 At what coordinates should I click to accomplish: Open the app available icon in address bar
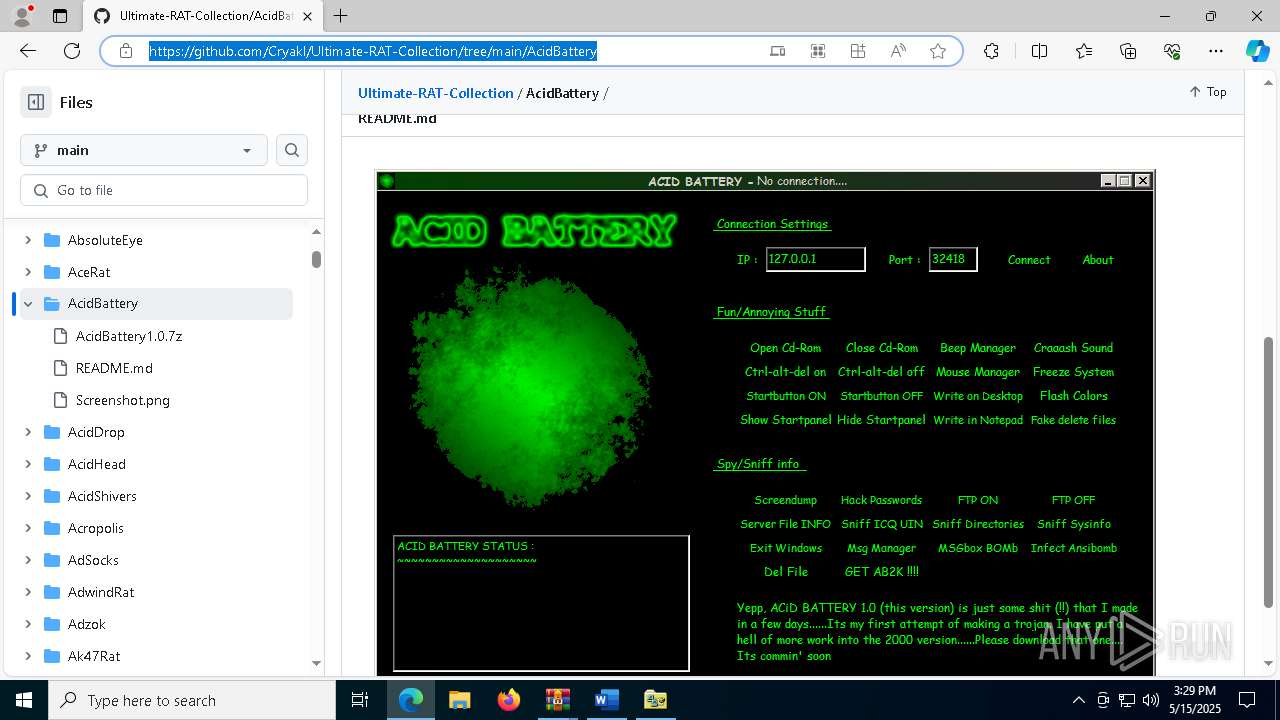click(778, 51)
